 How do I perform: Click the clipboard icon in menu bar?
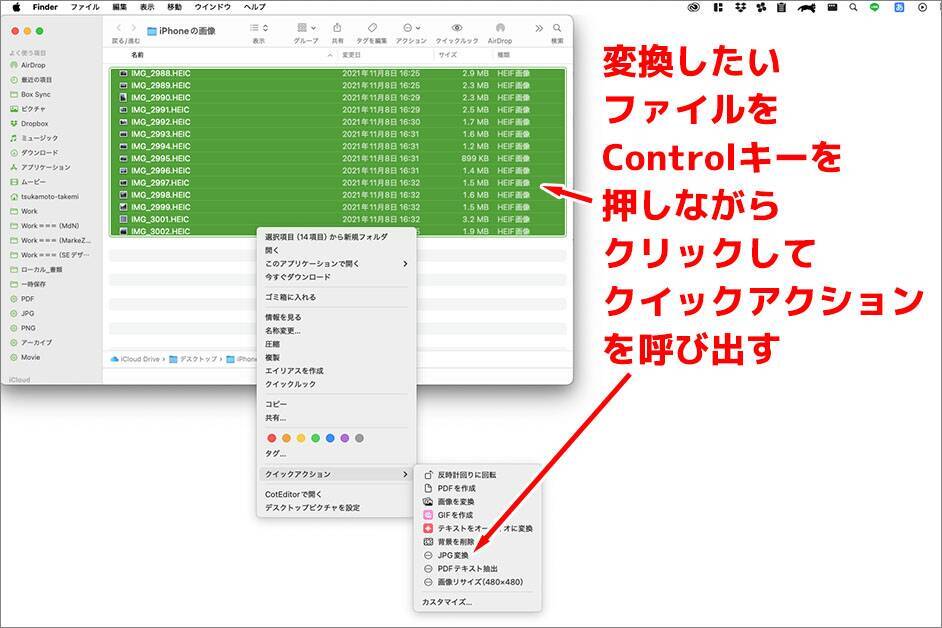781,7
